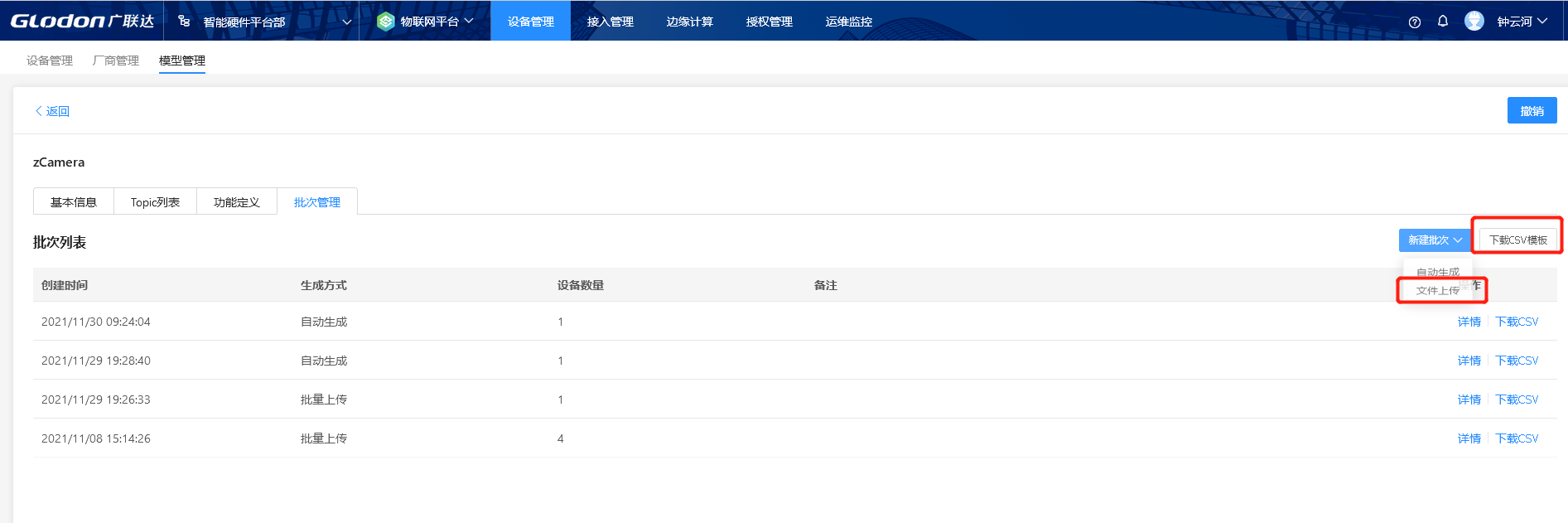Open the 接入管理 top menu
The image size is (1568, 523).
click(x=610, y=22)
